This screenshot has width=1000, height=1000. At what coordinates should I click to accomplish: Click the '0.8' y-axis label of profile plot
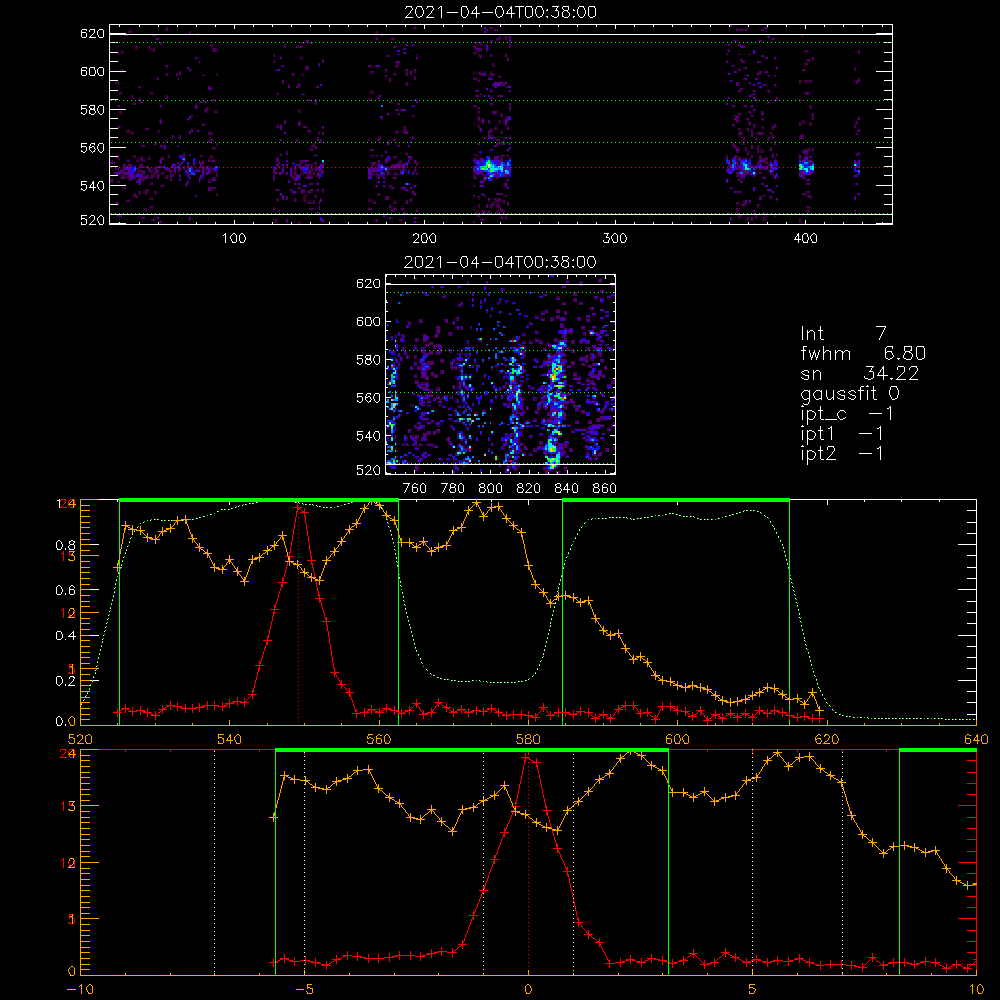coord(66,545)
